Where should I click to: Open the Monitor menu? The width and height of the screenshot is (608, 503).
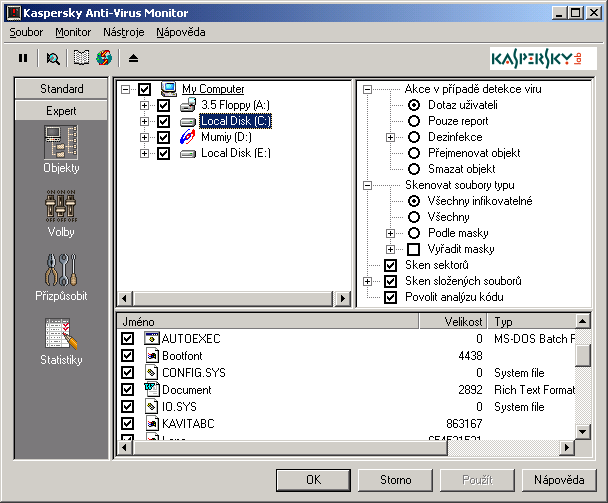click(73, 32)
